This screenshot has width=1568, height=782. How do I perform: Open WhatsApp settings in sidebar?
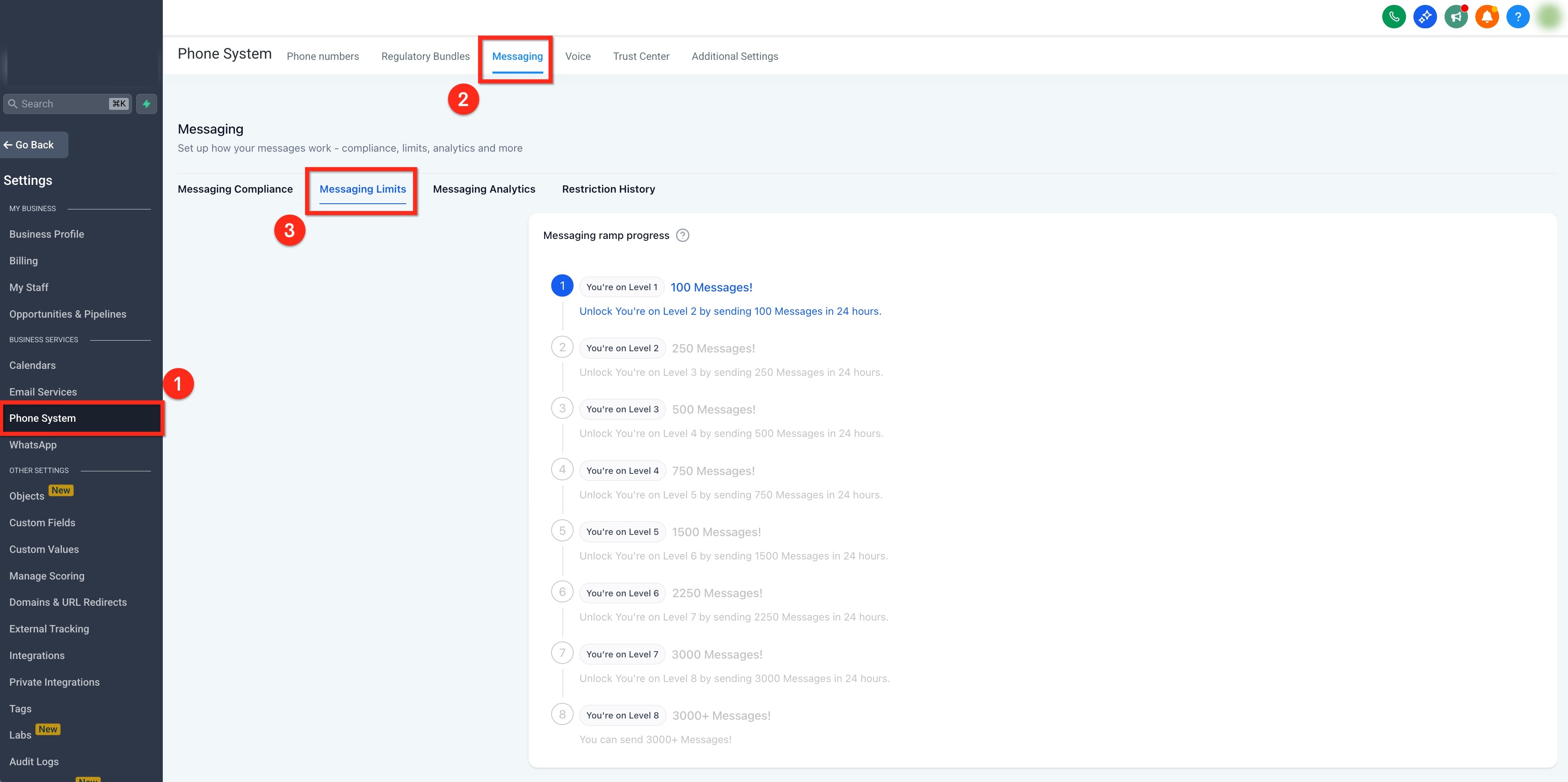33,445
